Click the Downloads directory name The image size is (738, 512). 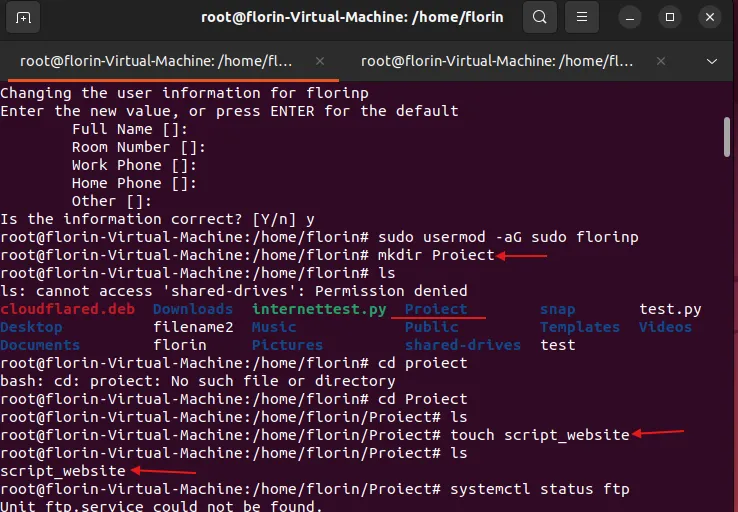tap(193, 309)
